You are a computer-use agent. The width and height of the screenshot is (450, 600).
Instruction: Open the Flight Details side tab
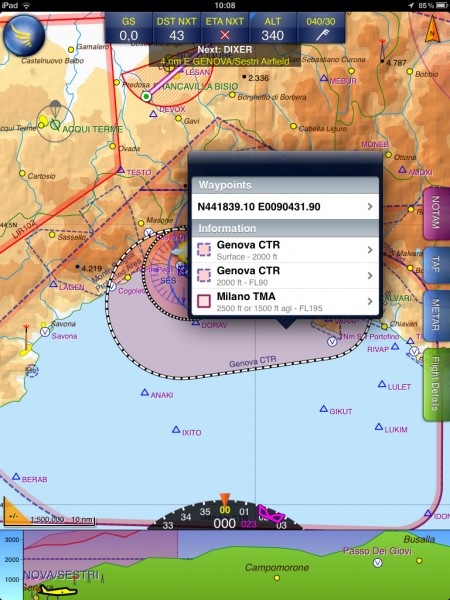pos(436,384)
